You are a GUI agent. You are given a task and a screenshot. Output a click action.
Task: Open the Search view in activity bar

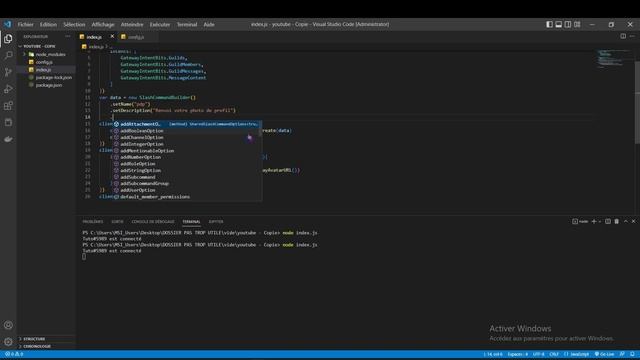[8, 55]
